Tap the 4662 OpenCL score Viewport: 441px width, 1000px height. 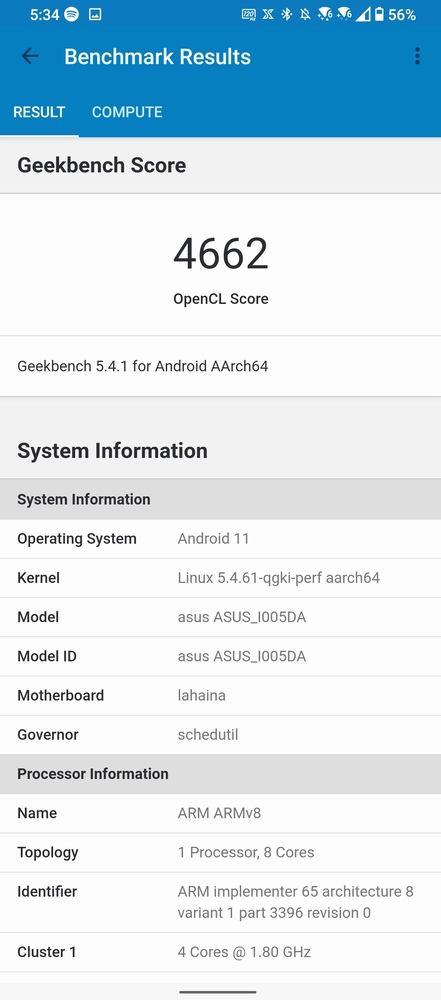(221, 253)
